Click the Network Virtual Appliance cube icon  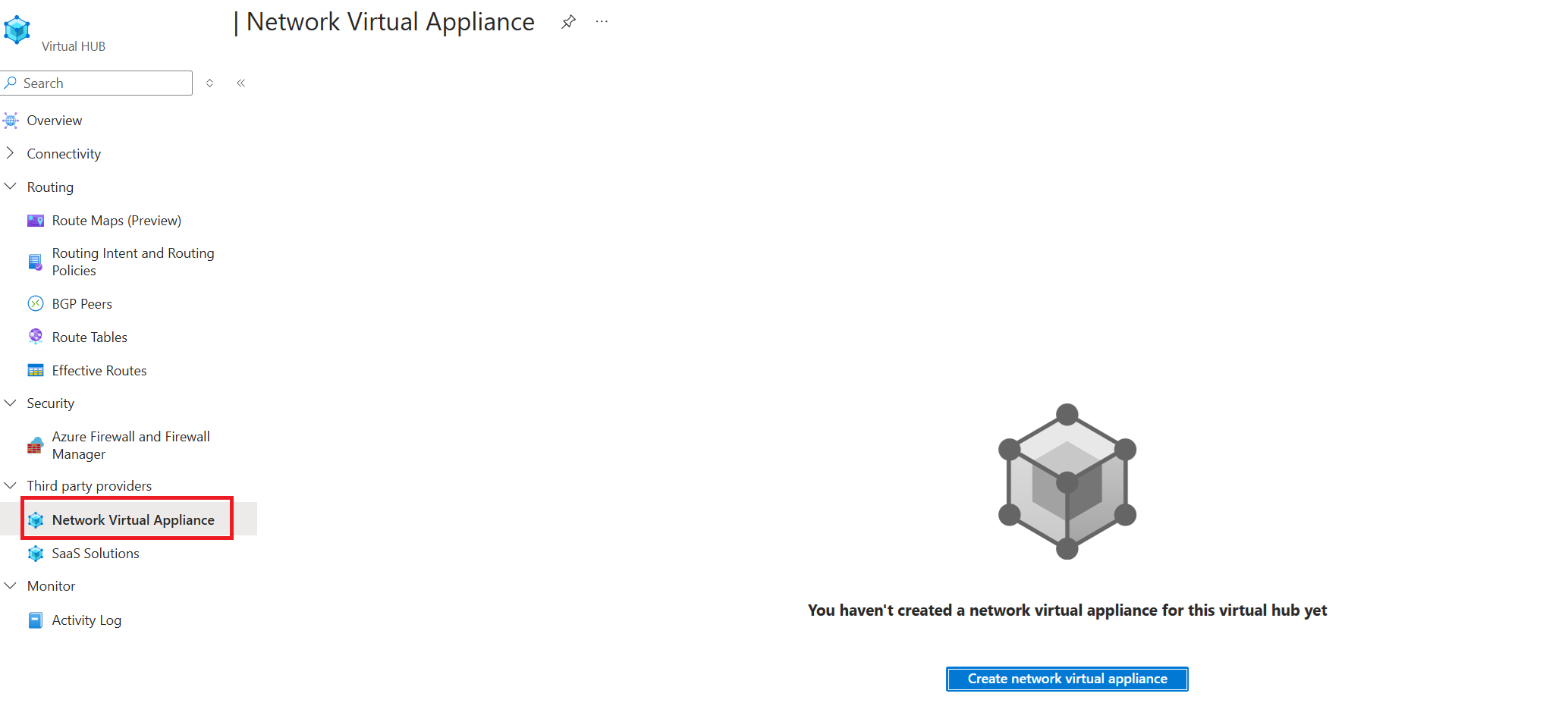pyautogui.click(x=36, y=520)
